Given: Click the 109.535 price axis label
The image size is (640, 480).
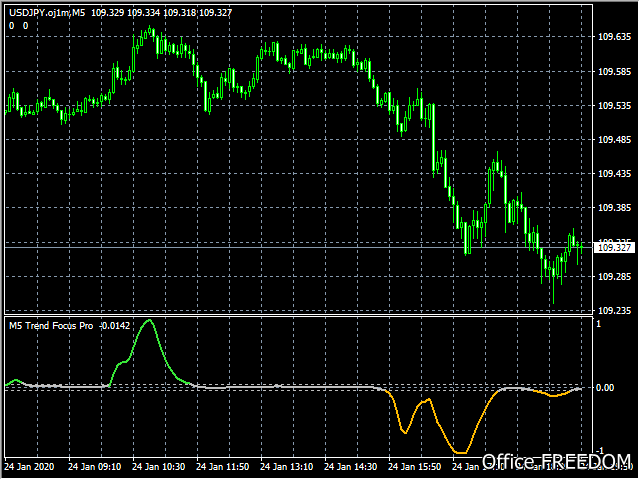Looking at the screenshot, I should [x=614, y=106].
